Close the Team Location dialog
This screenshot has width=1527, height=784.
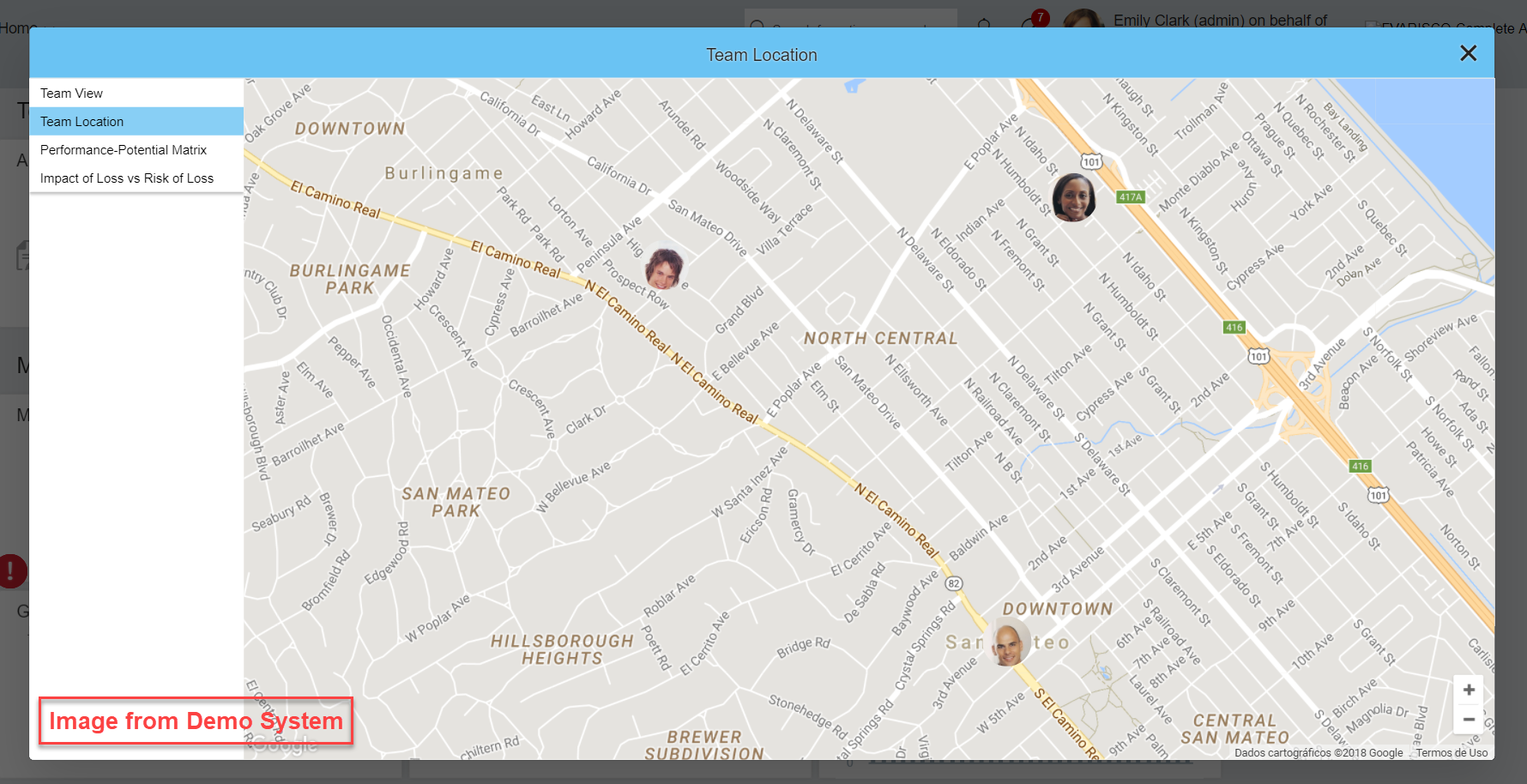pos(1468,53)
